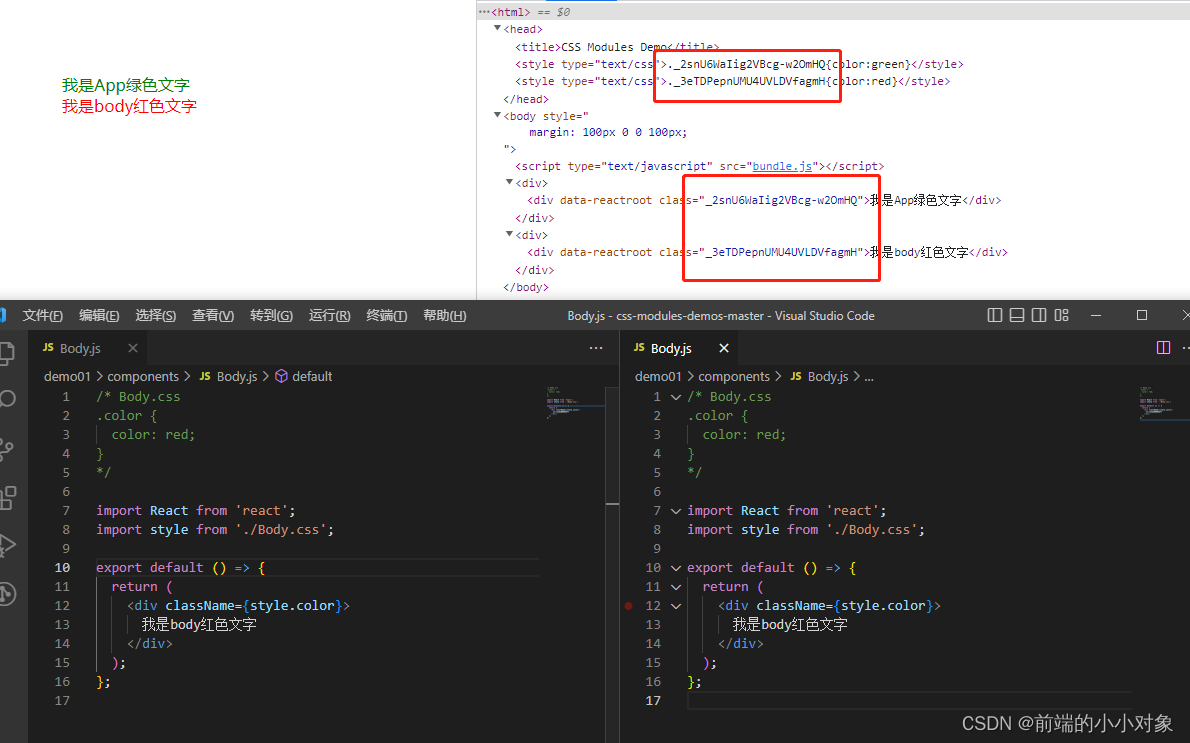Fold the div element at right line 12
Image resolution: width=1190 pixels, height=743 pixels.
tap(675, 606)
